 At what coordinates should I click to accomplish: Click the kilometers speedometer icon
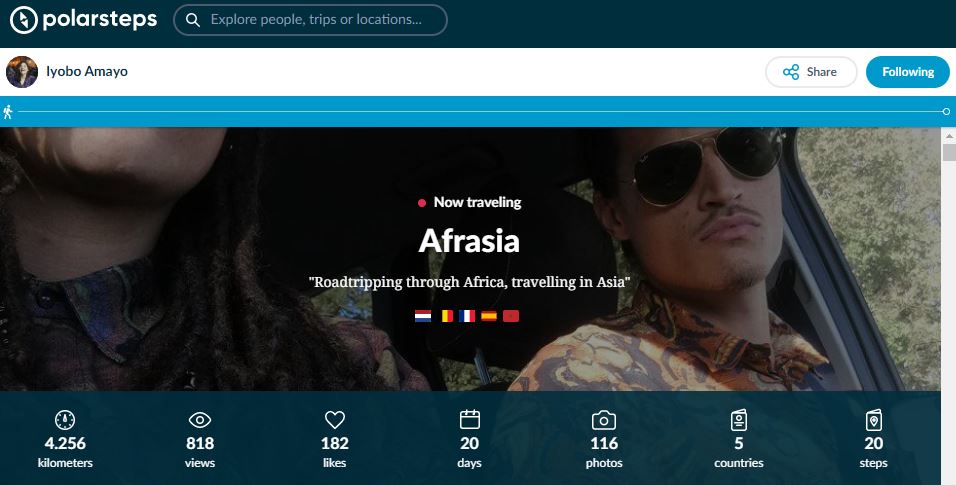point(65,420)
